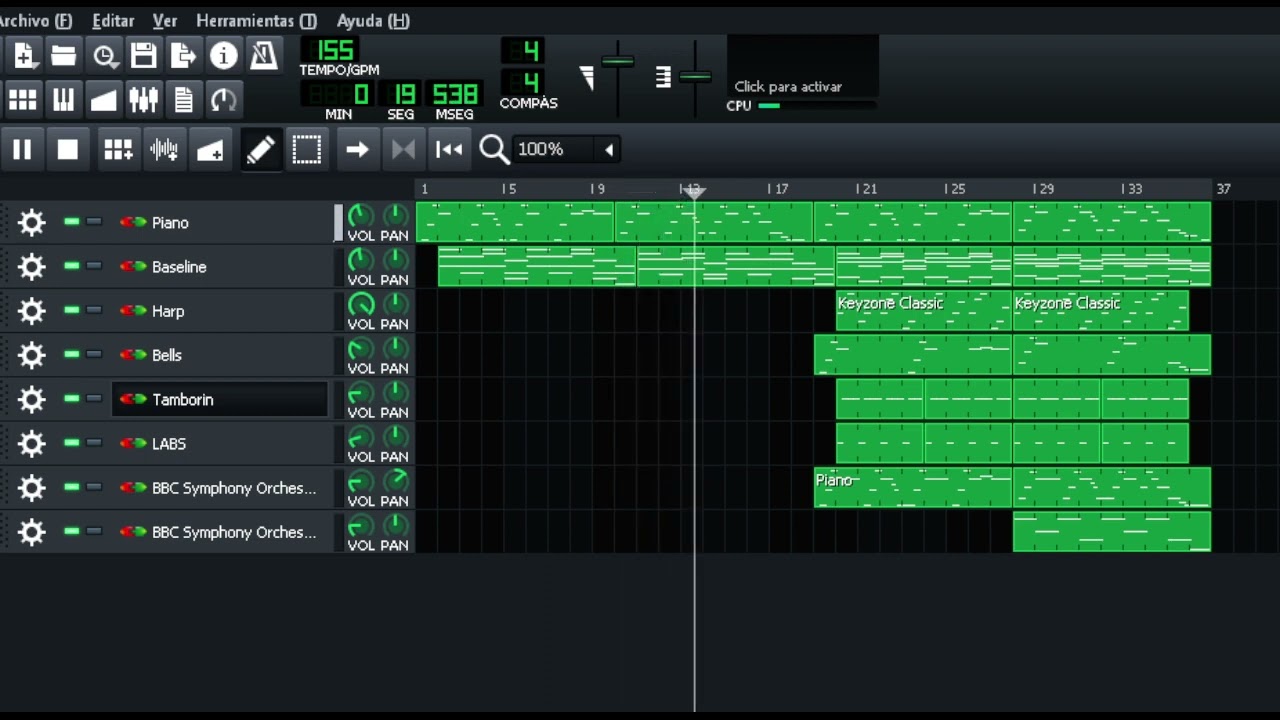Viewport: 1280px width, 720px height.
Task: Select the dotted-rectangle selection mode
Action: tap(307, 150)
